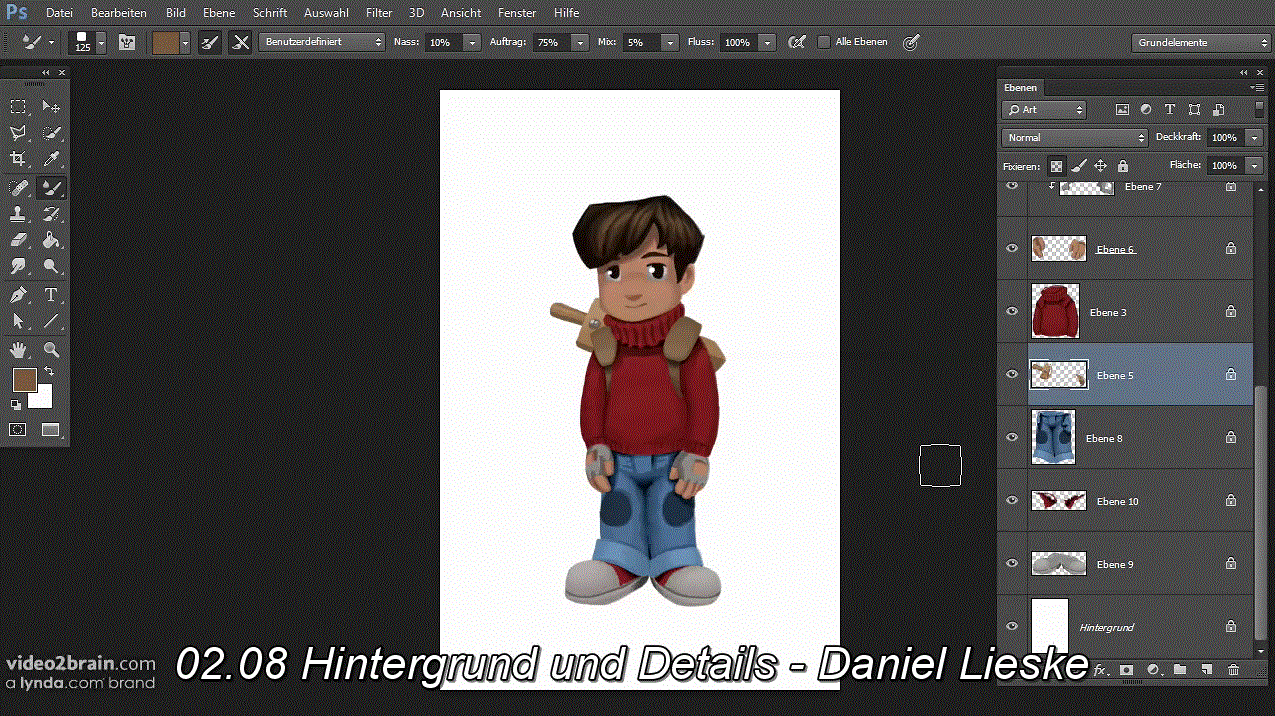Open the Datei menu
Viewport: 1275px width, 716px height.
[x=59, y=13]
